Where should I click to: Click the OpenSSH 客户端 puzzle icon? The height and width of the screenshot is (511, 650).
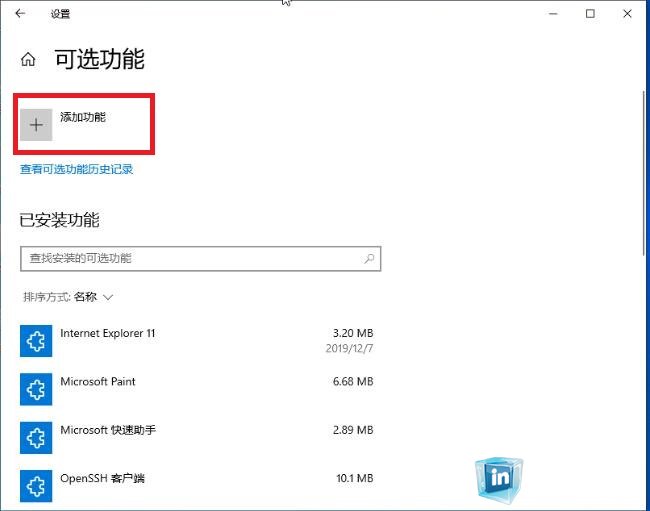pyautogui.click(x=36, y=486)
